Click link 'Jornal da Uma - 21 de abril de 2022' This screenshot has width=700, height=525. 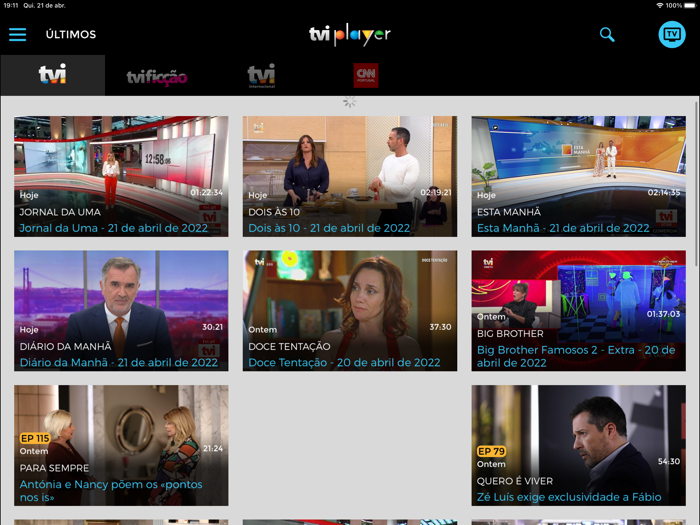click(x=113, y=228)
